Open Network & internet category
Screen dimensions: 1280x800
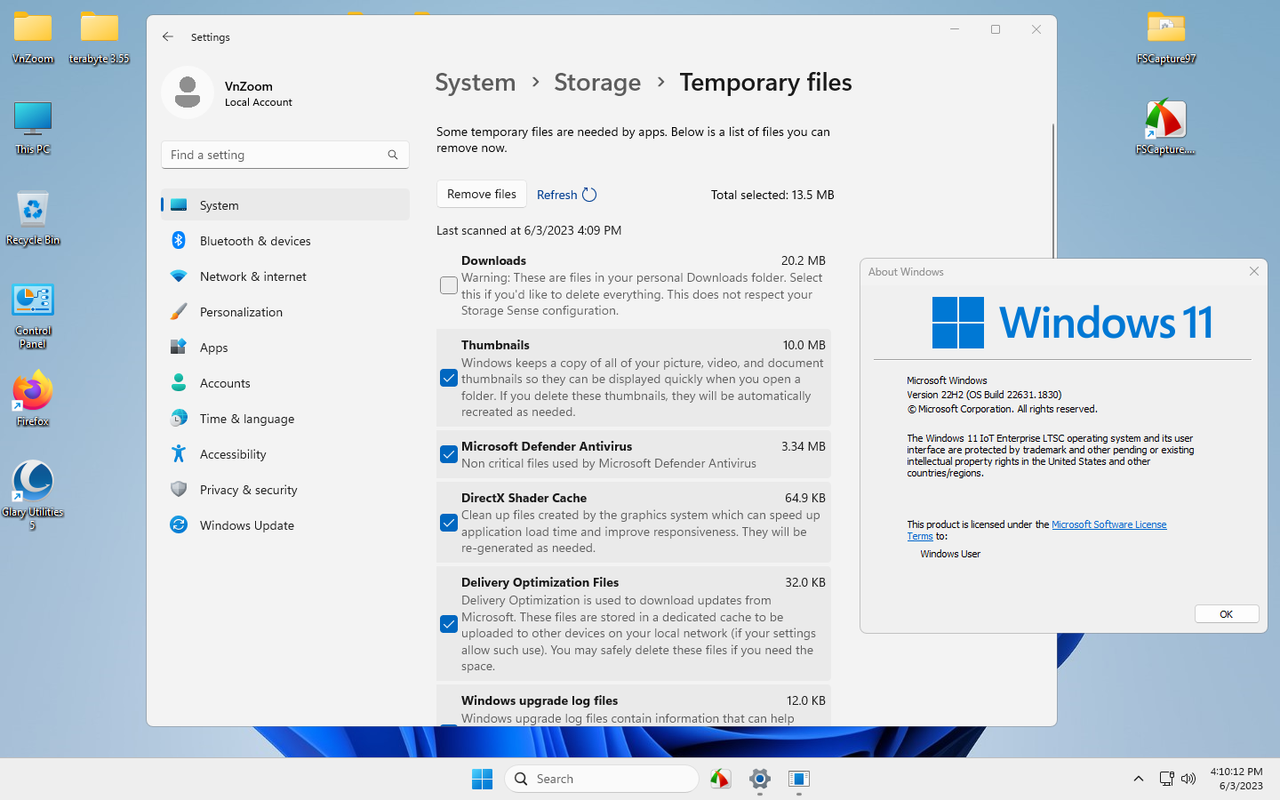point(285,276)
